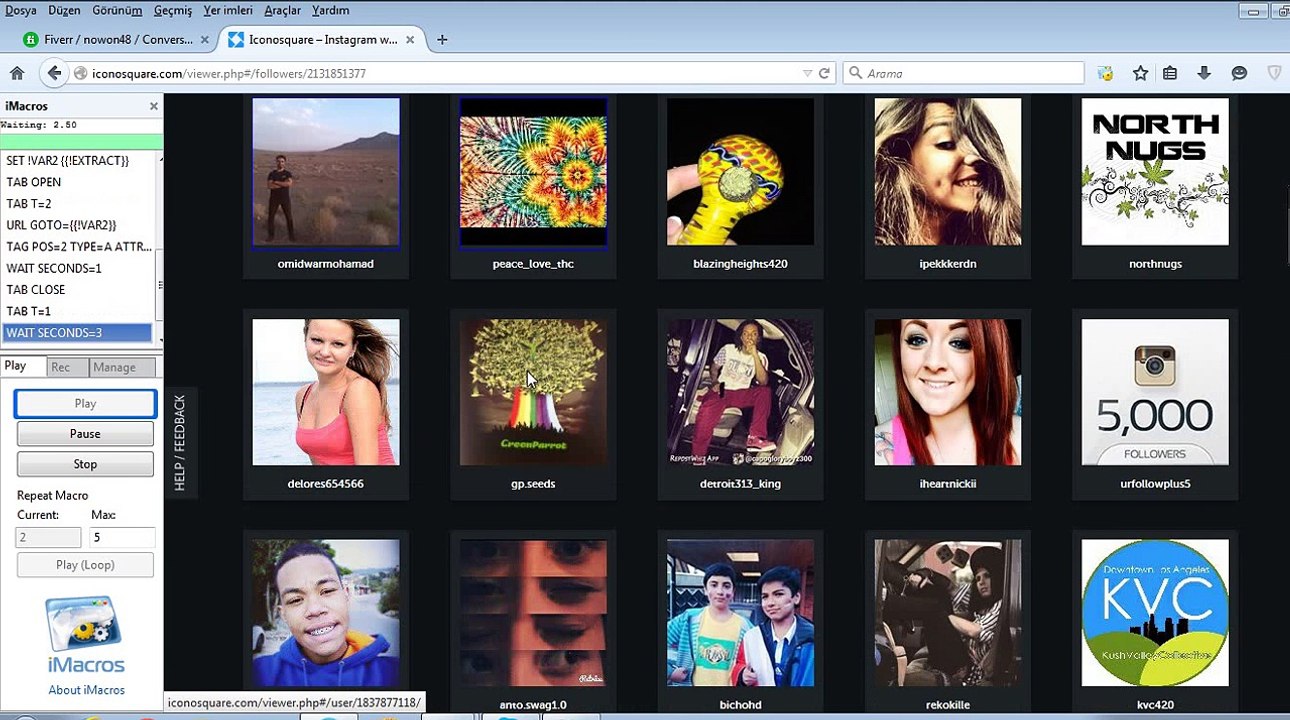Click the rekokille username link

coord(948,704)
